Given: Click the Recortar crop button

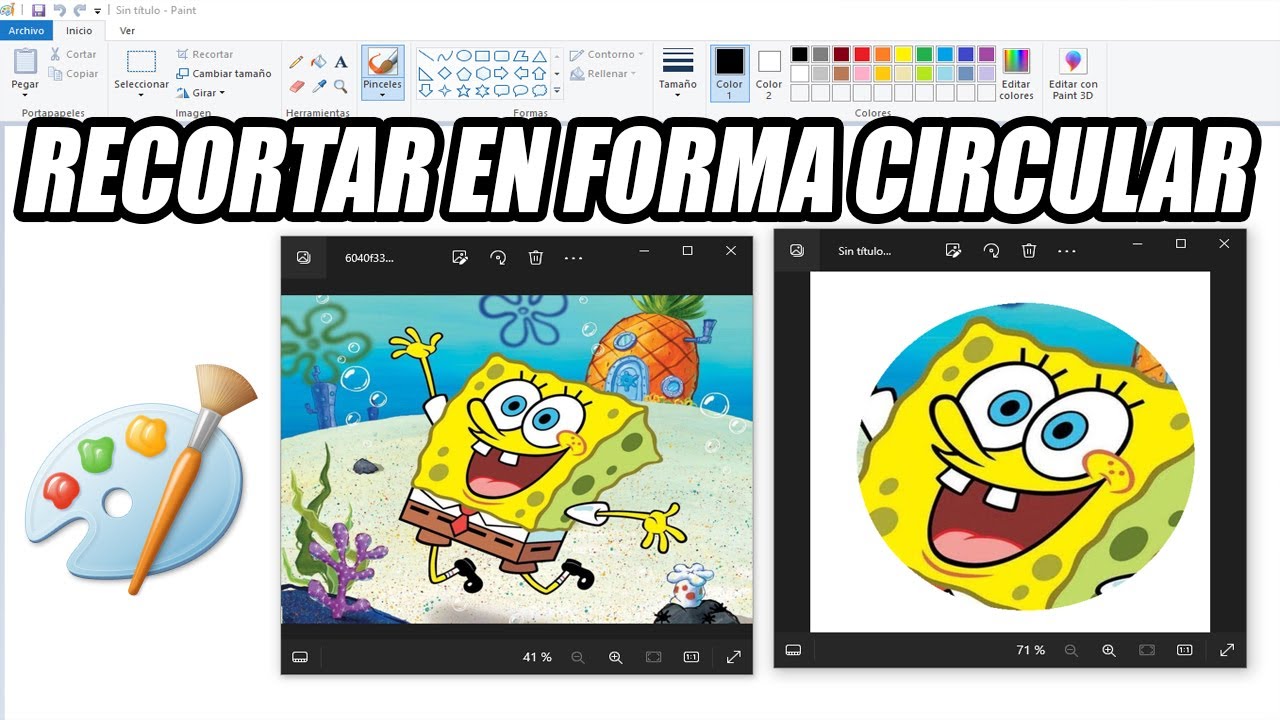Looking at the screenshot, I should pos(205,54).
